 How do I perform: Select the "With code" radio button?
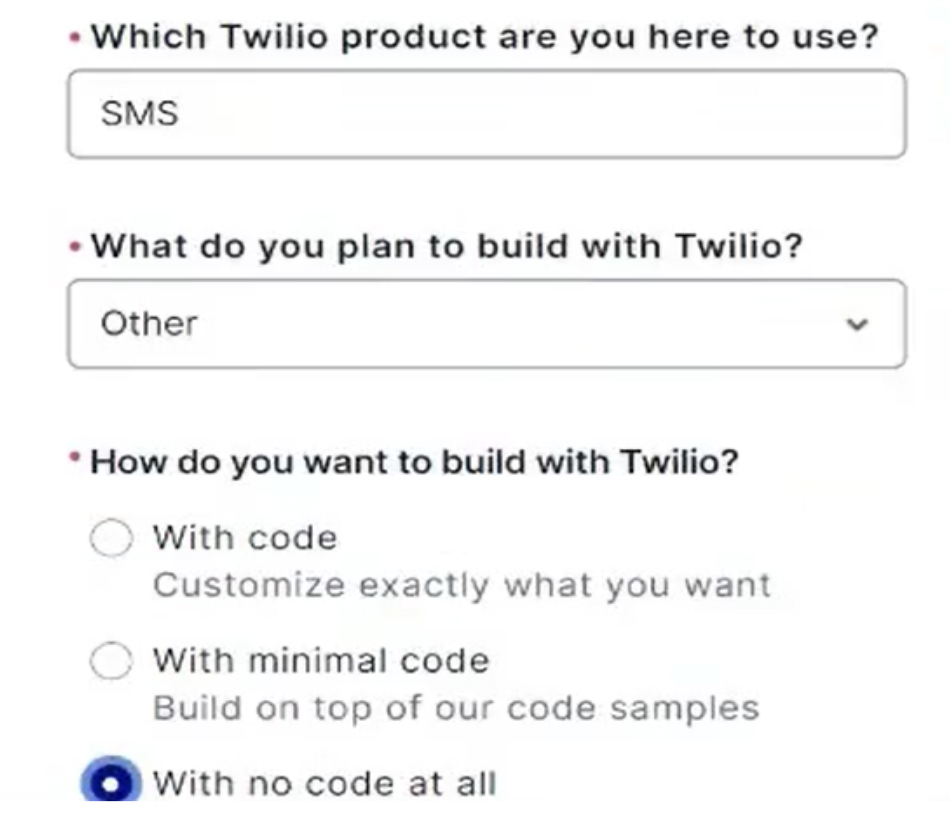point(111,539)
